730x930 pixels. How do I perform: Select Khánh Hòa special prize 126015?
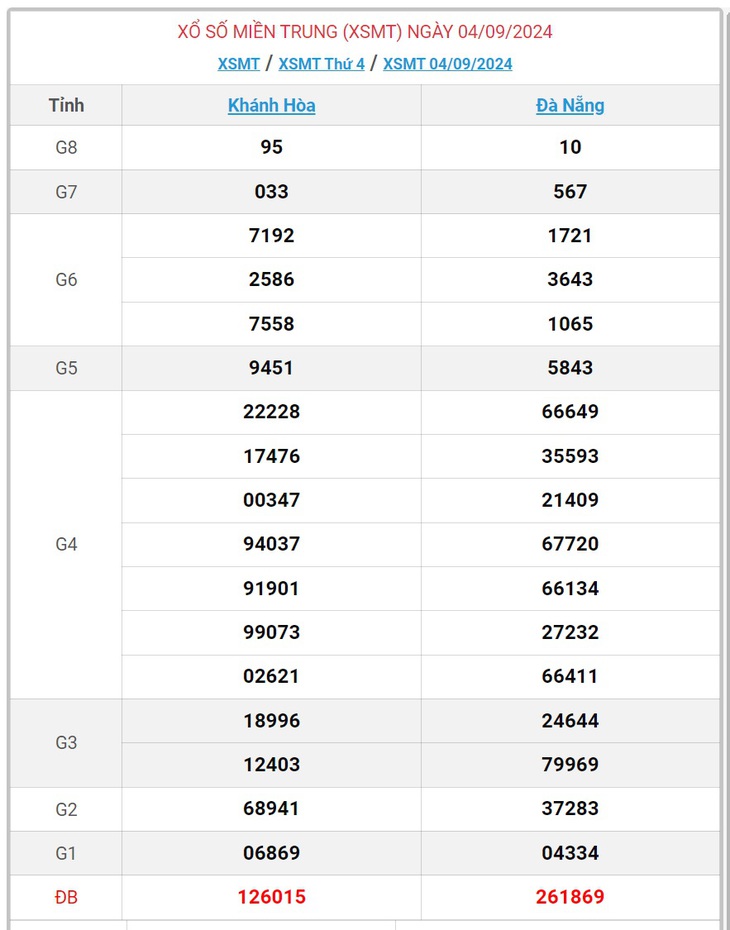click(x=272, y=897)
